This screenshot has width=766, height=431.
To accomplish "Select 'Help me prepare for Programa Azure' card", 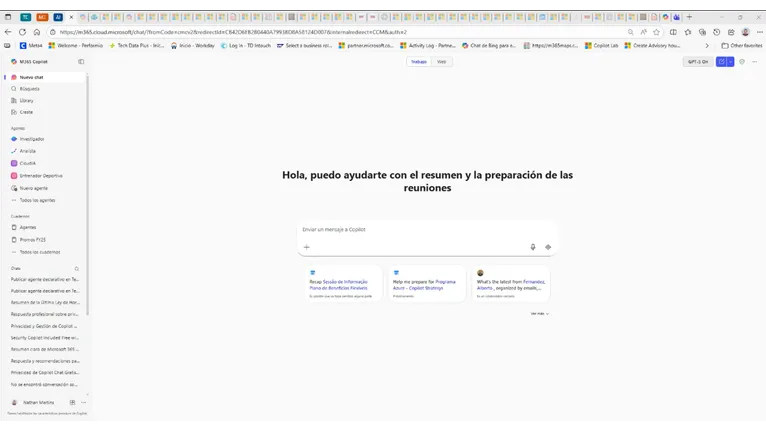I will tap(427, 283).
